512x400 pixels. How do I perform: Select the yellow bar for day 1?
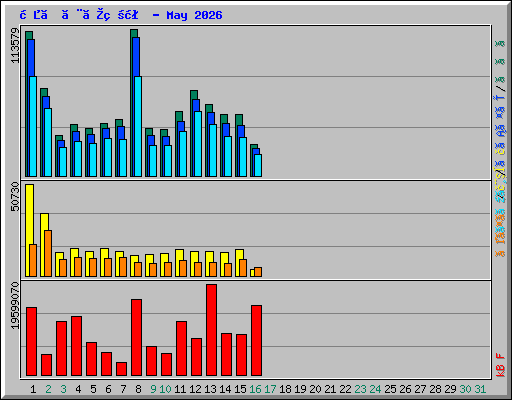28,230
